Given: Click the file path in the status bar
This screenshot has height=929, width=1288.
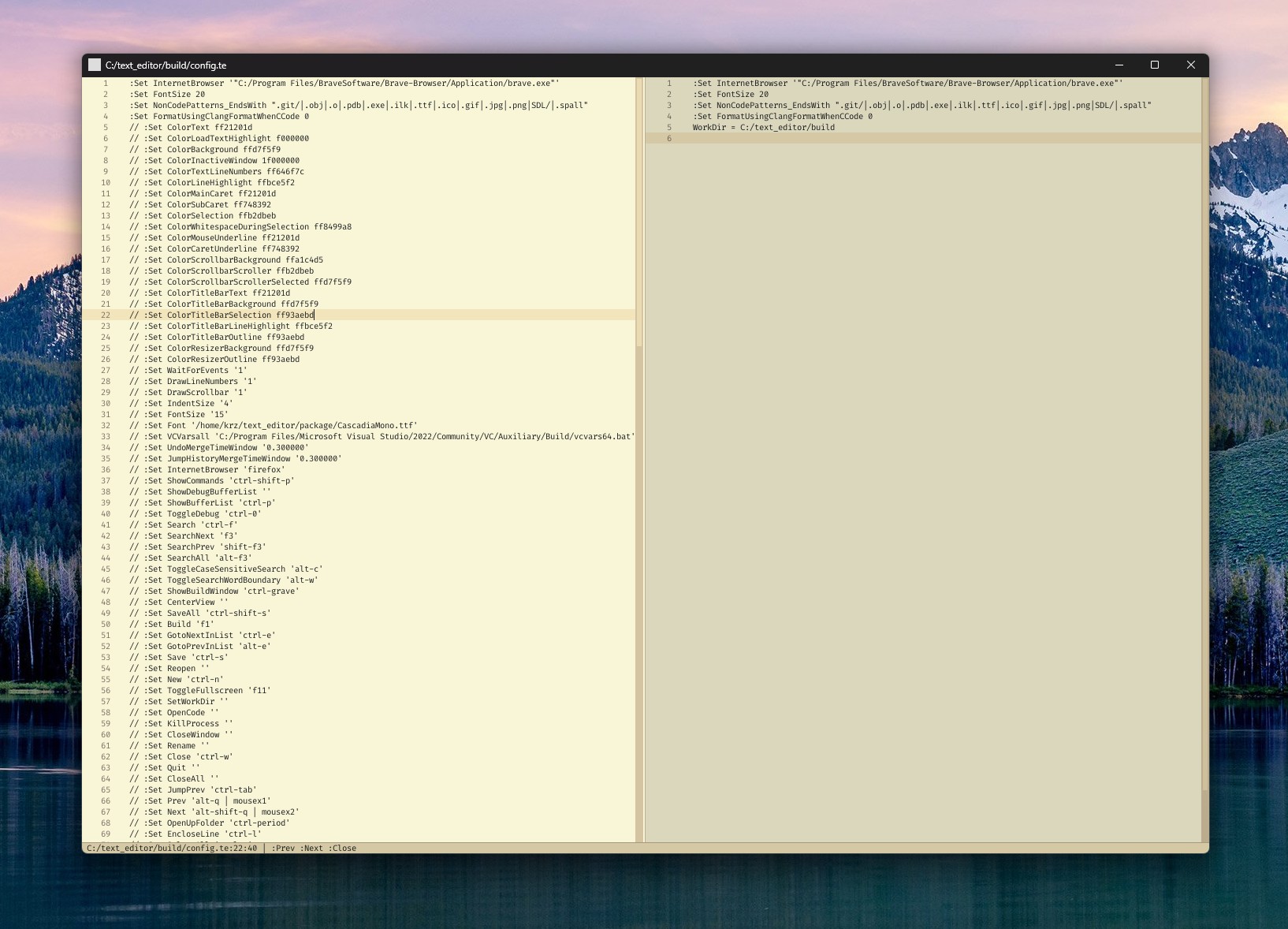Looking at the screenshot, I should [171, 849].
